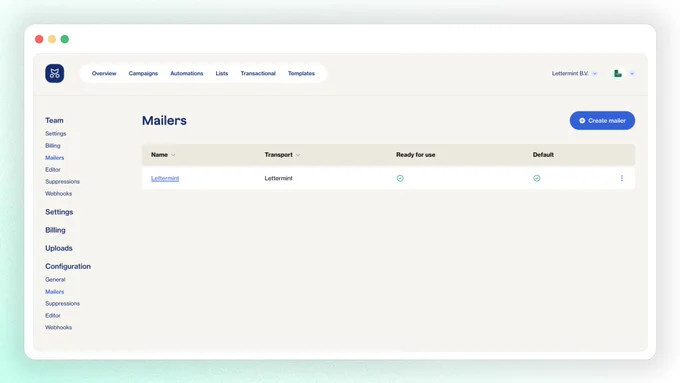Screen dimensions: 680x383
Task: Go to the Overview tab
Action: pos(104,73)
